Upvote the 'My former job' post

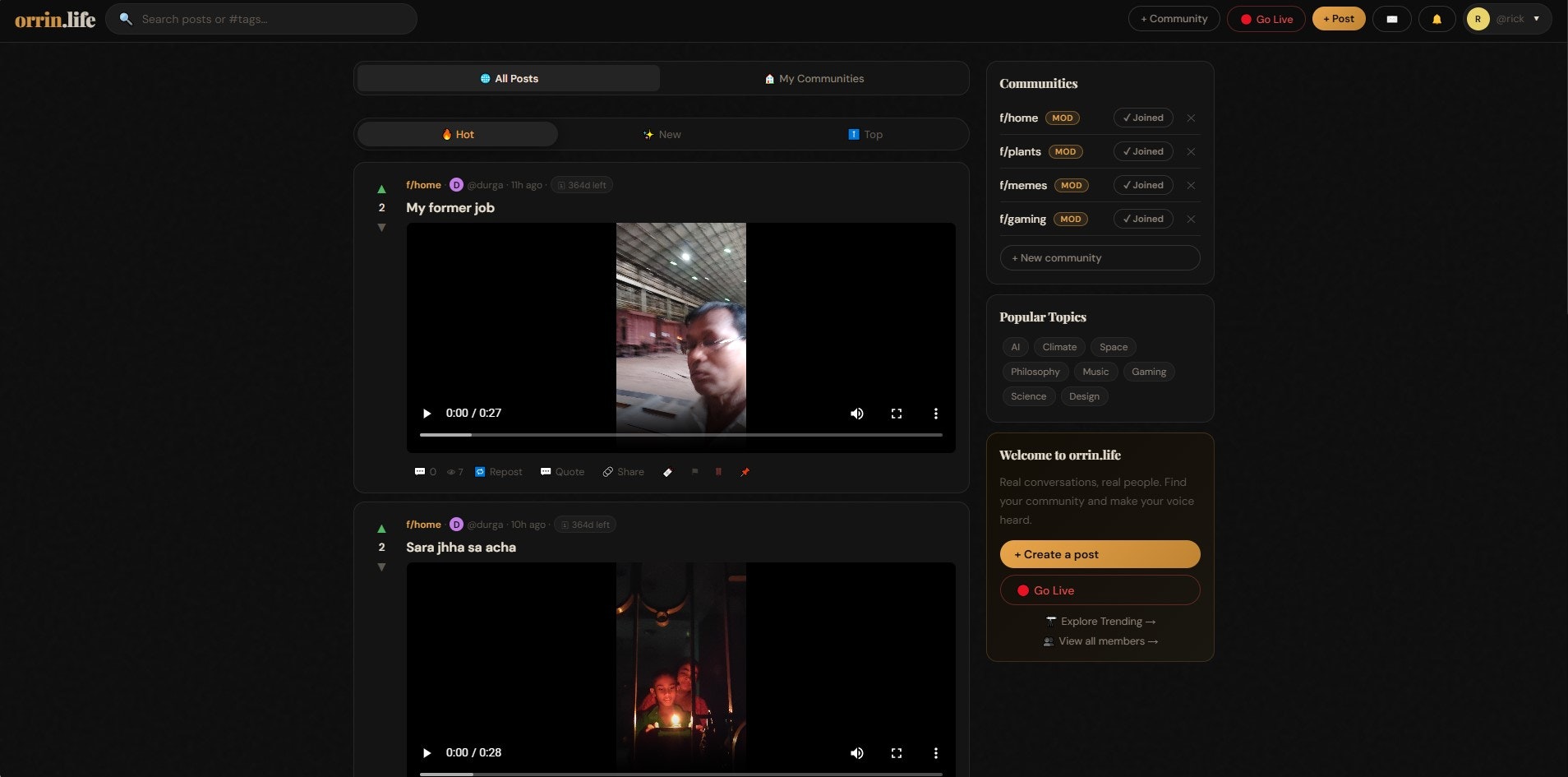coord(382,188)
